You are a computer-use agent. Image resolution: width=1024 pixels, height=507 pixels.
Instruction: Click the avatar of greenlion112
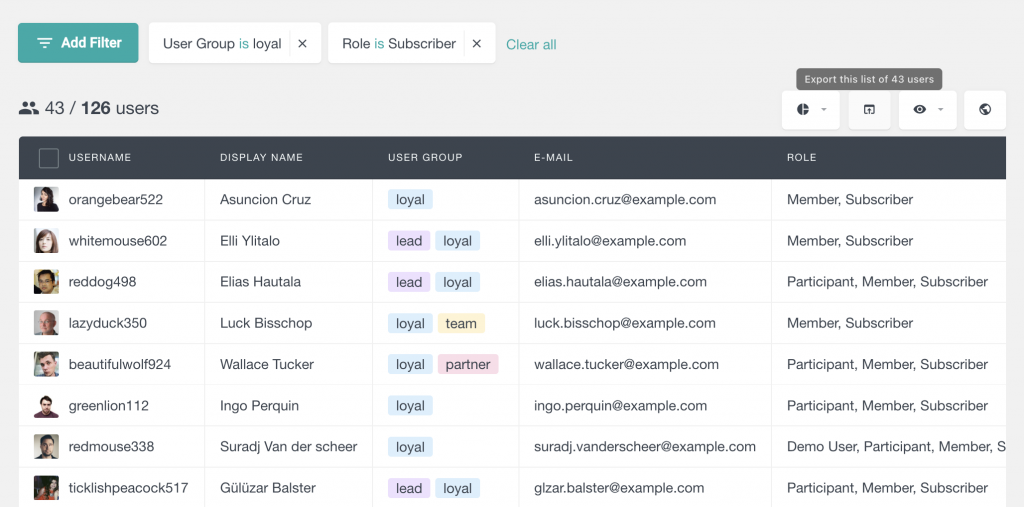tap(46, 406)
